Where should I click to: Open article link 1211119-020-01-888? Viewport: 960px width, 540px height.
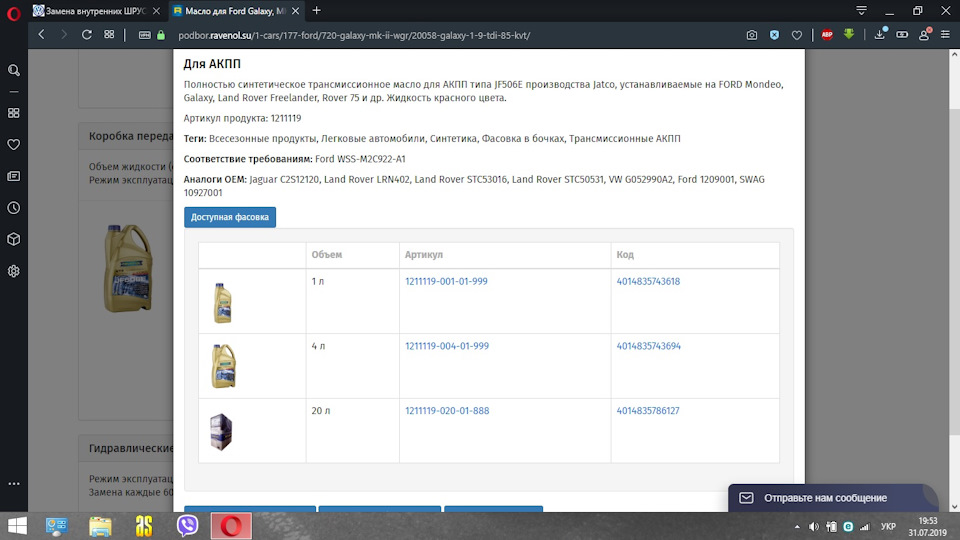point(447,411)
